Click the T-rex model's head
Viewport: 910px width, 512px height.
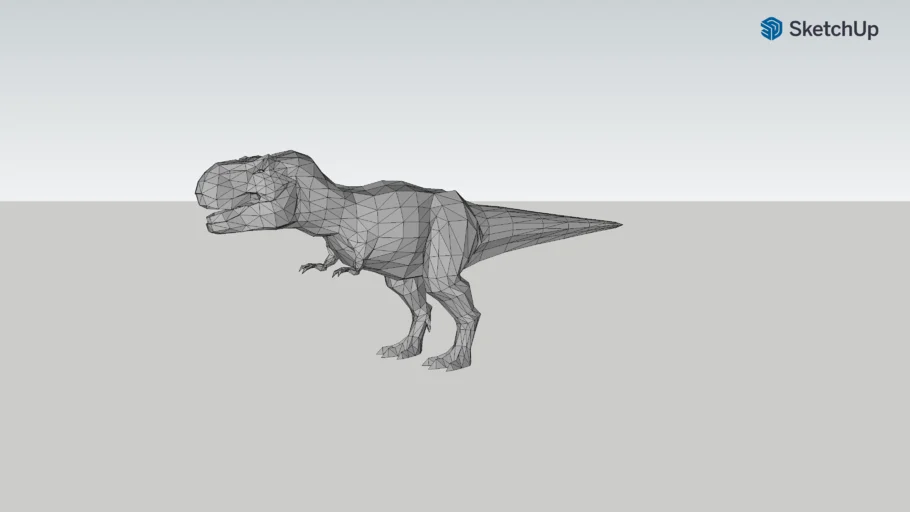click(245, 190)
